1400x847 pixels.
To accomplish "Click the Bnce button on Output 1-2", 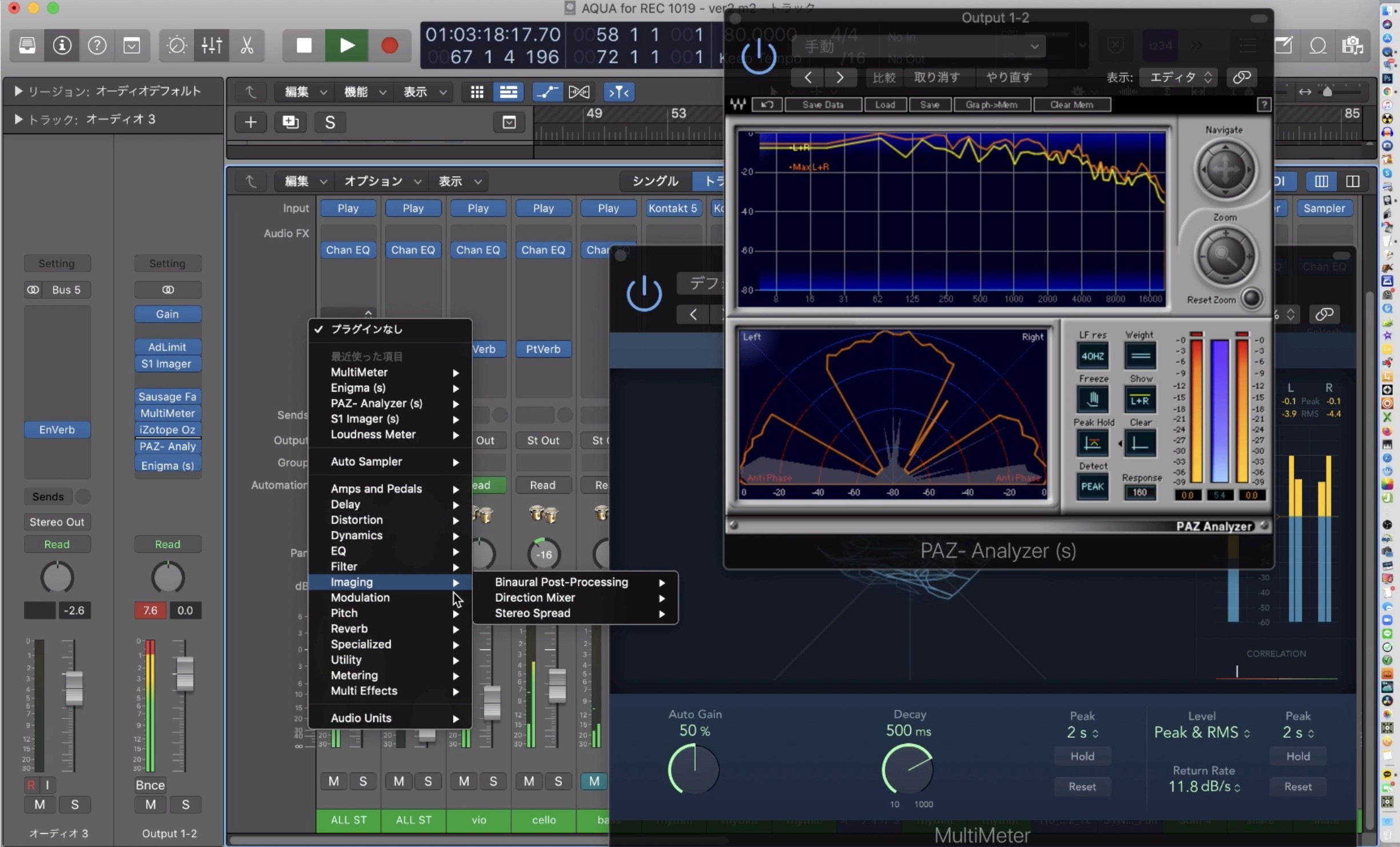I will [x=150, y=785].
